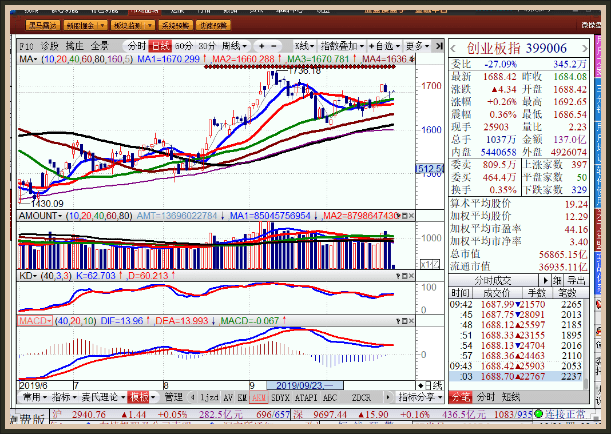611x434 pixels.
Task: Click the 细 detail button
Action: (x=558, y=280)
